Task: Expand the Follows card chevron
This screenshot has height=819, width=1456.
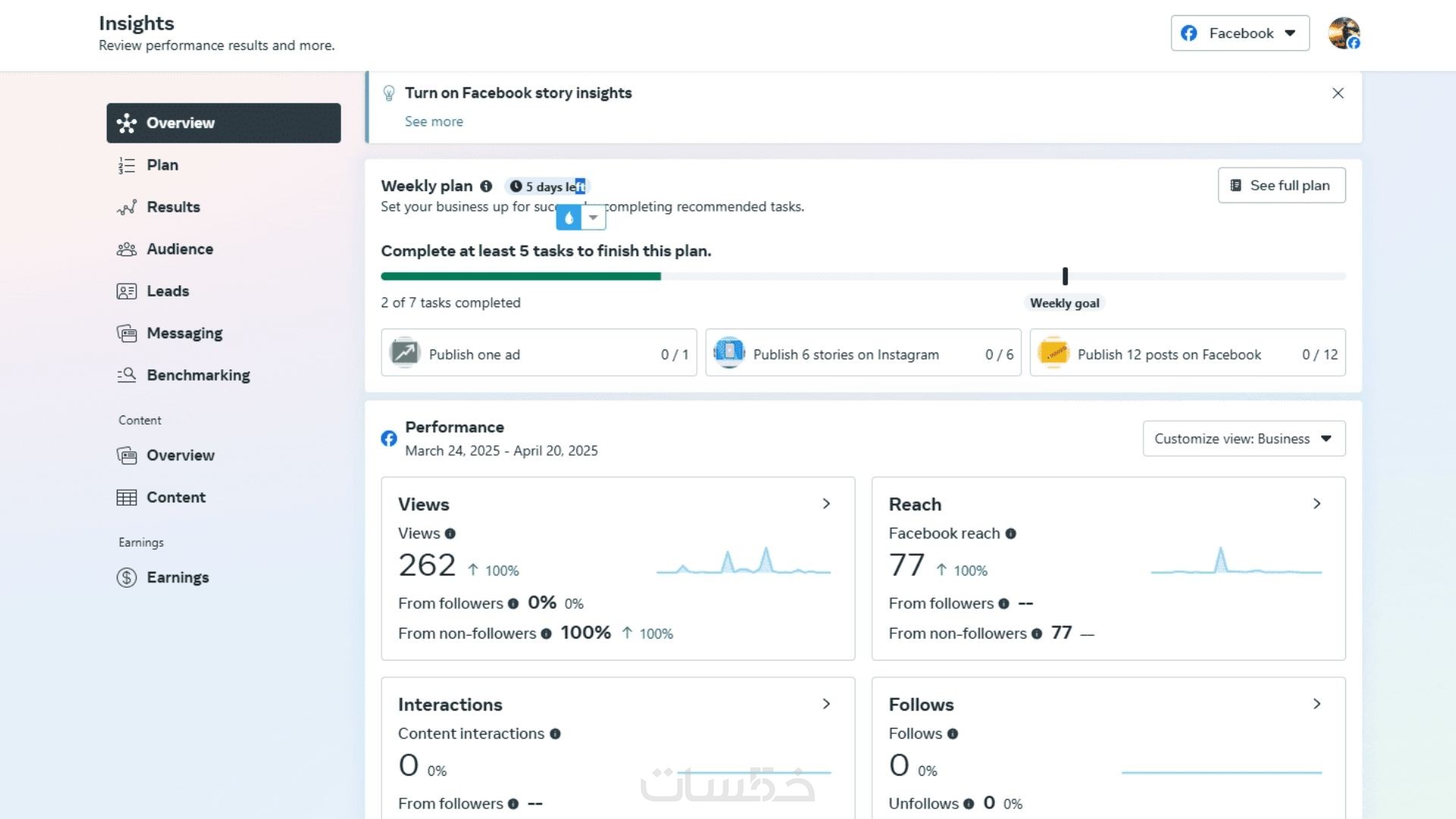Action: pos(1317,704)
